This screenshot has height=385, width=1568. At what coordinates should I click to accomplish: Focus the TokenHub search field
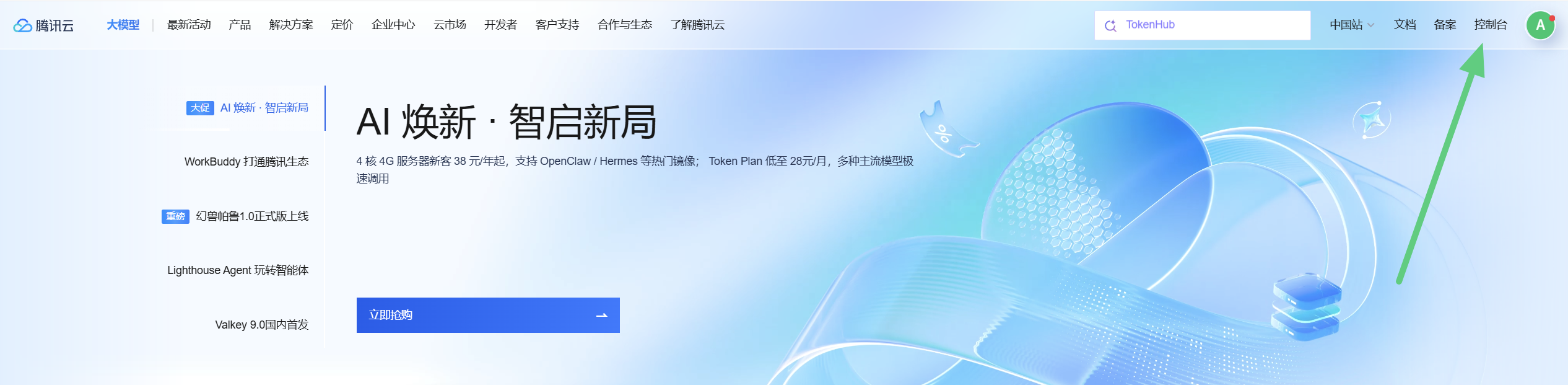(x=1202, y=25)
